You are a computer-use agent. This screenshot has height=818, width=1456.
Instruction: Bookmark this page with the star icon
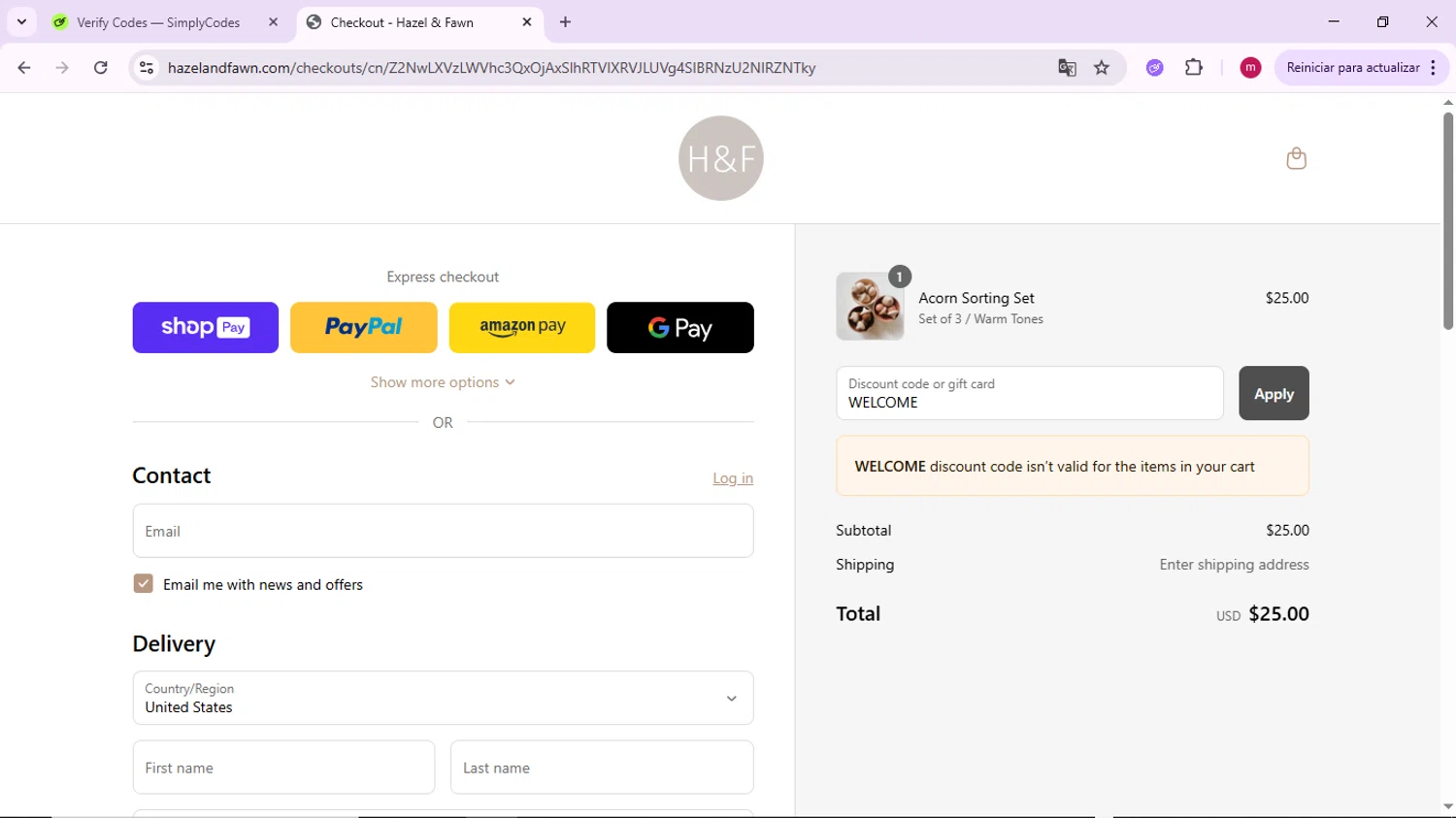click(1102, 68)
